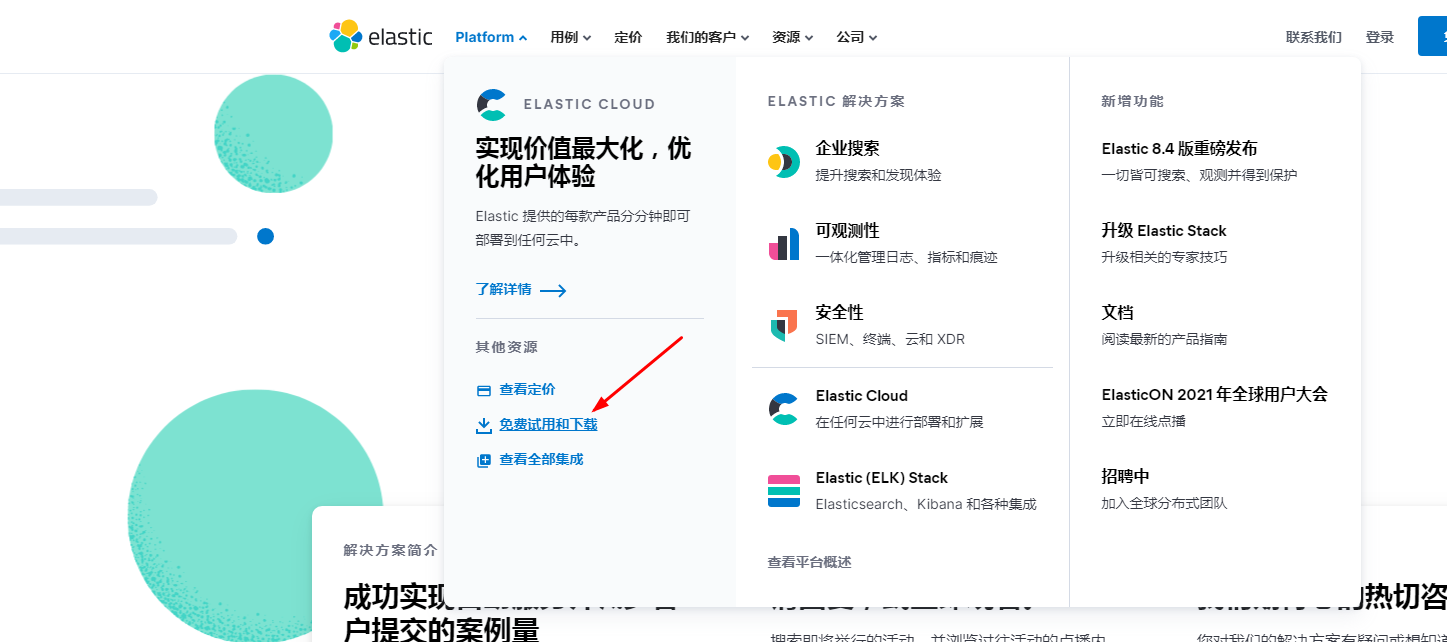Collapse the Platform dropdown menu
Image resolution: width=1447 pixels, height=642 pixels.
pos(491,37)
